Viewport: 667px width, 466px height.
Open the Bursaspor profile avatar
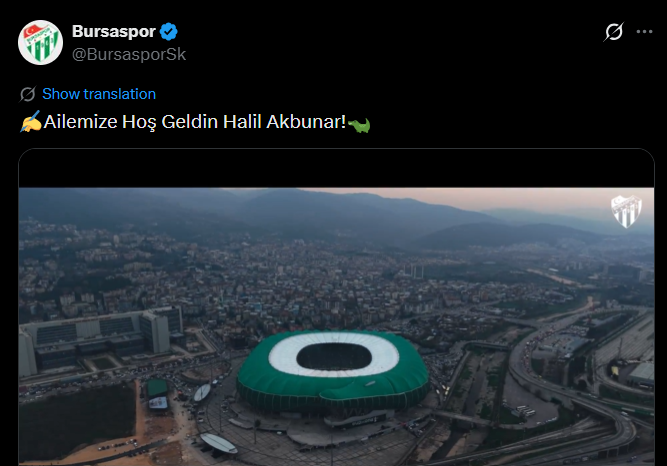pyautogui.click(x=41, y=42)
